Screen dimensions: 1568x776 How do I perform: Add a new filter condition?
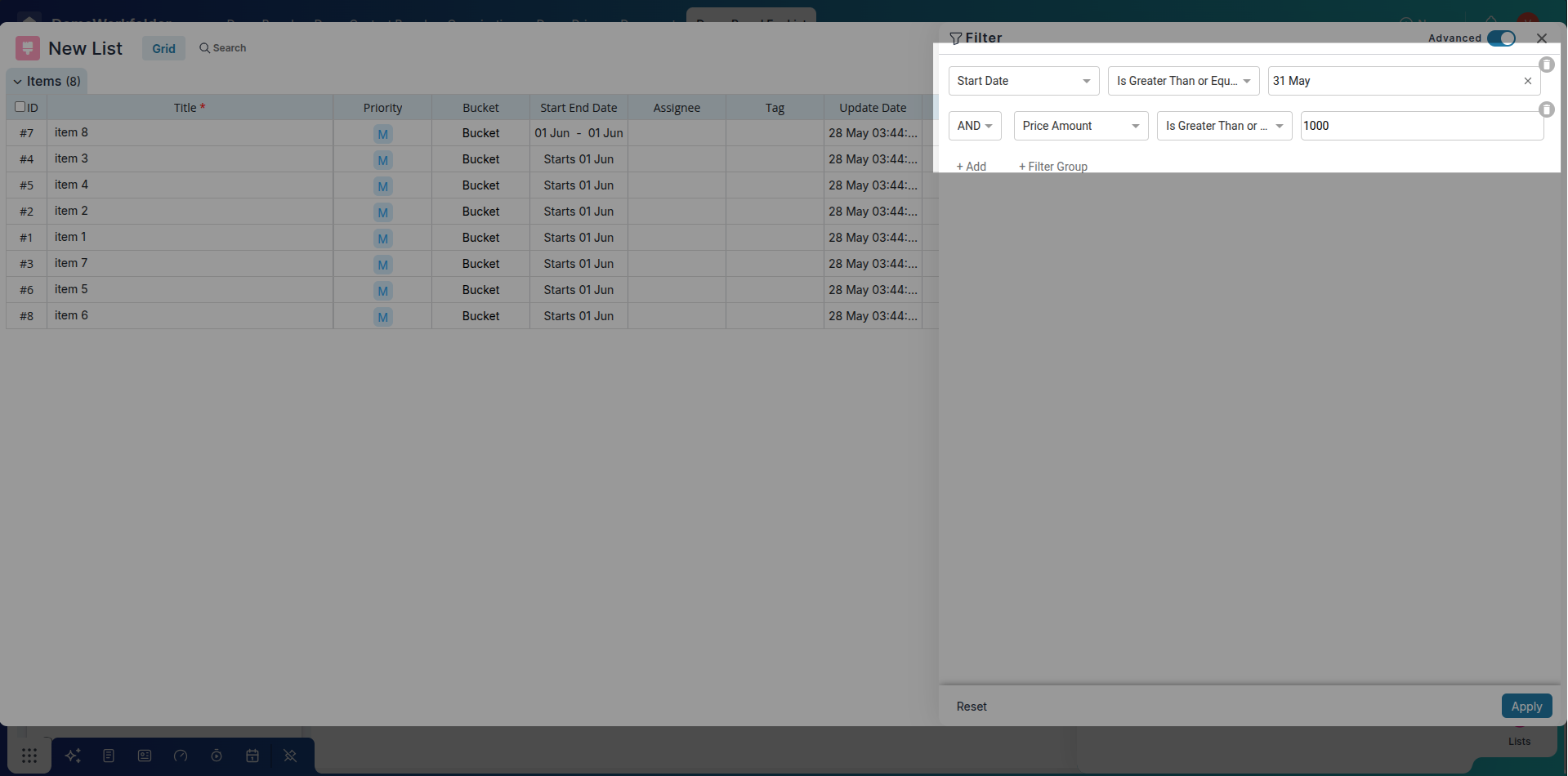972,167
